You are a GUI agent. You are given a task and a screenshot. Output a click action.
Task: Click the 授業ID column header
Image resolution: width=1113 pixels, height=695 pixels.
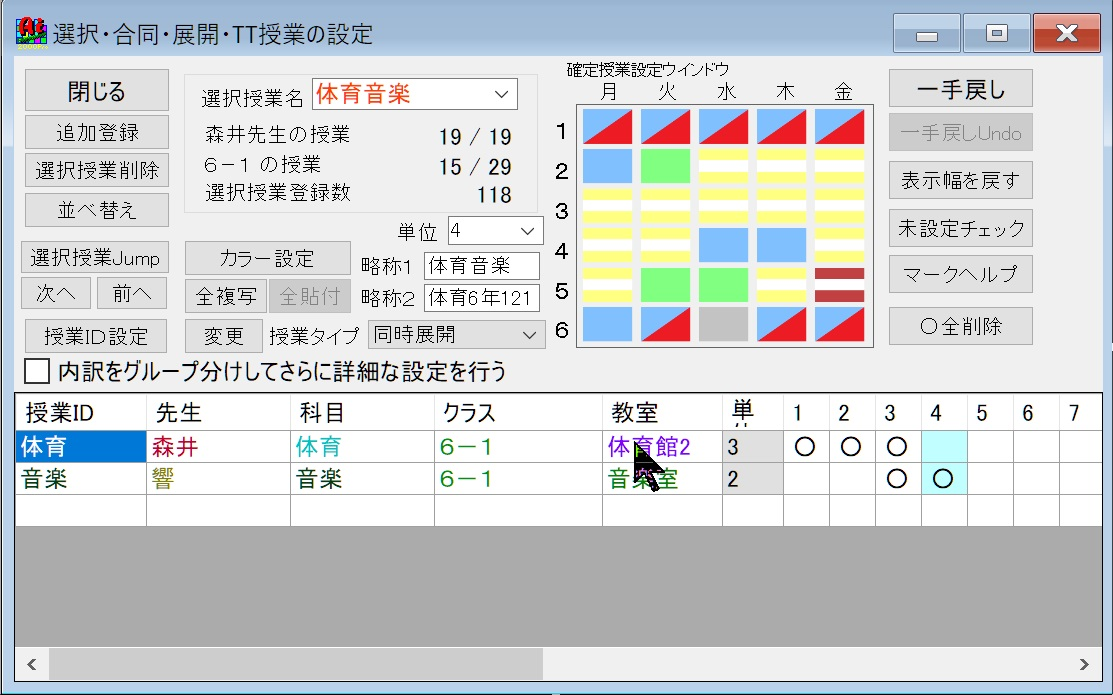pos(80,412)
